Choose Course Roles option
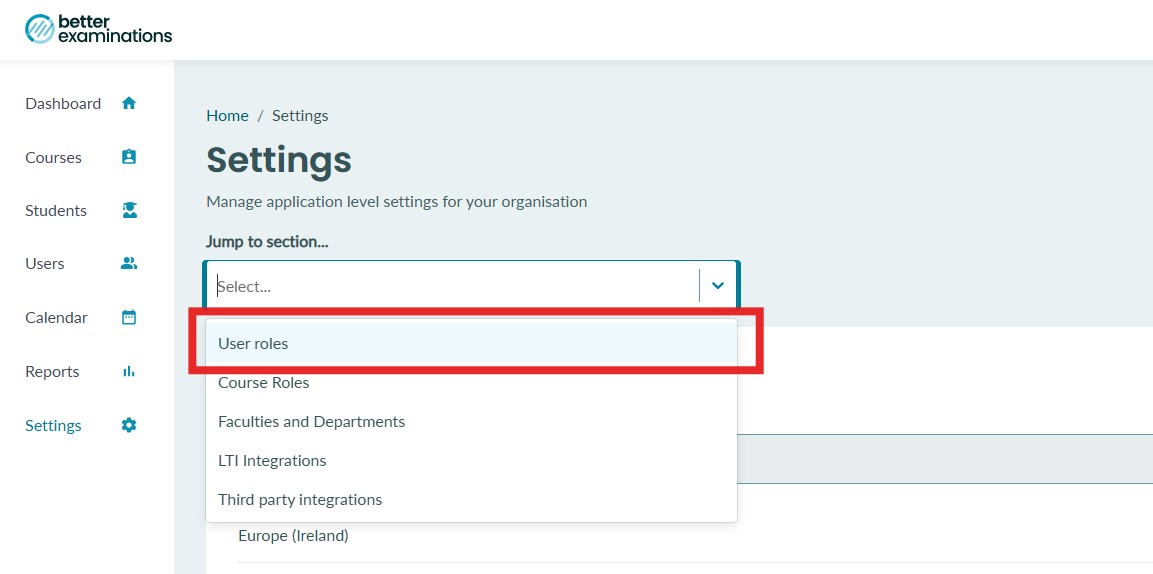This screenshot has height=574, width=1153. point(471,383)
